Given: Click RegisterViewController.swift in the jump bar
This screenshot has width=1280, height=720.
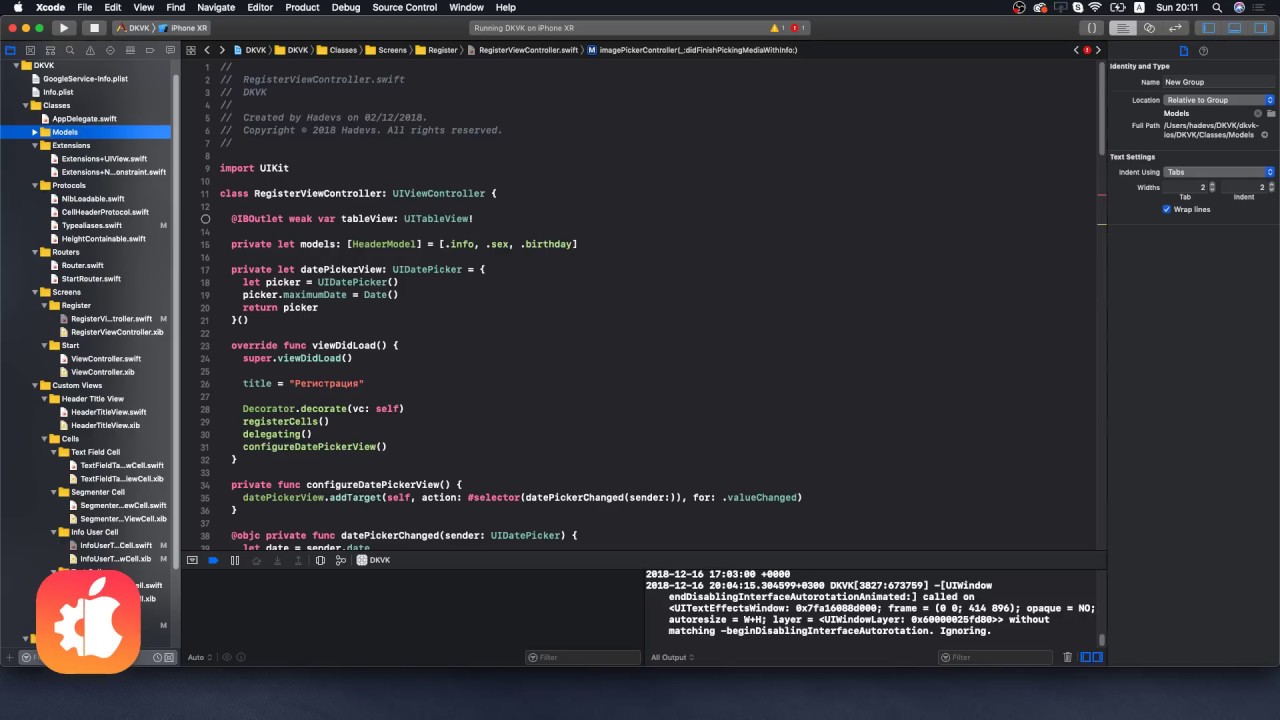Looking at the screenshot, I should (523, 50).
